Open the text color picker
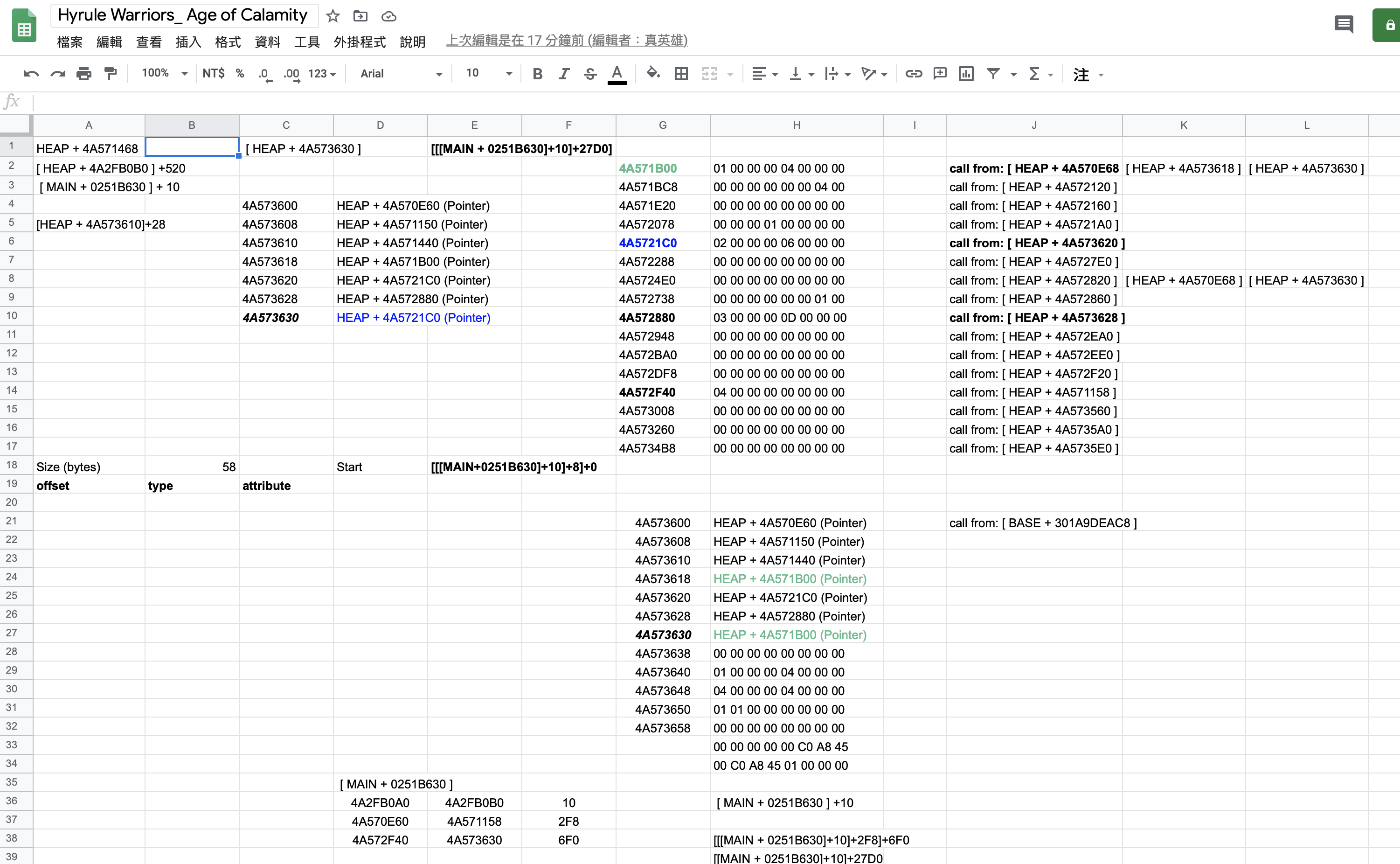Viewport: 1400px width, 864px height. point(617,74)
